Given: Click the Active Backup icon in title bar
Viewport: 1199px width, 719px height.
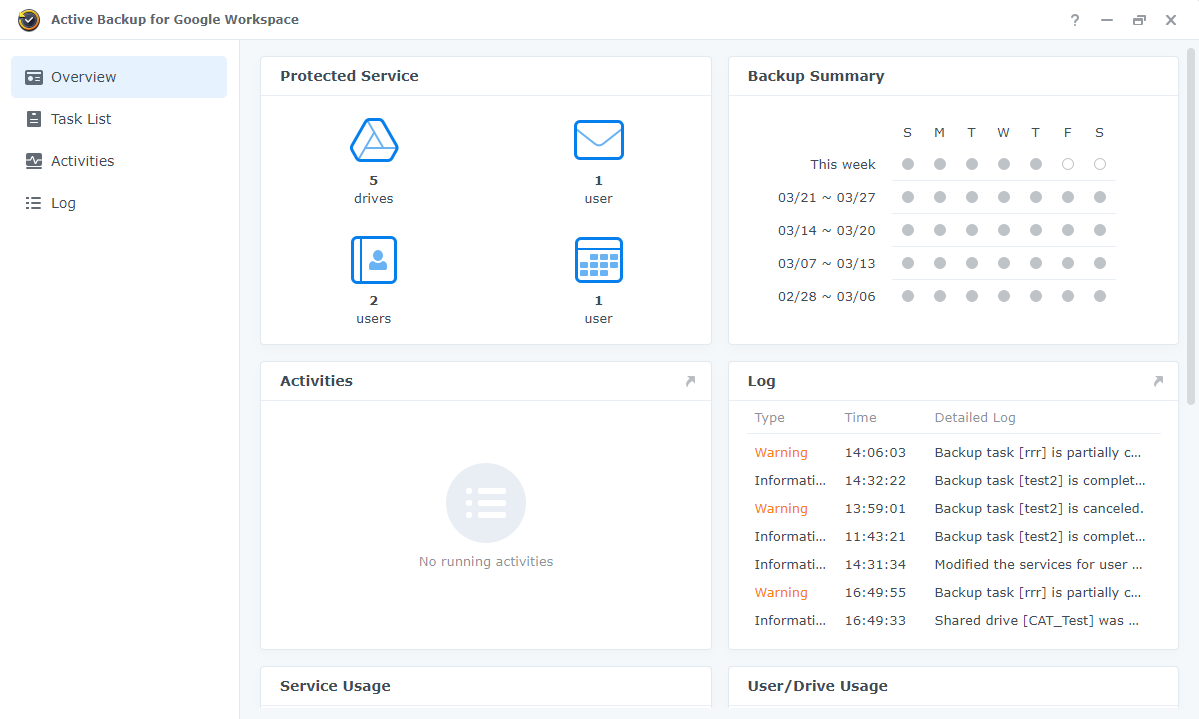Looking at the screenshot, I should point(29,19).
